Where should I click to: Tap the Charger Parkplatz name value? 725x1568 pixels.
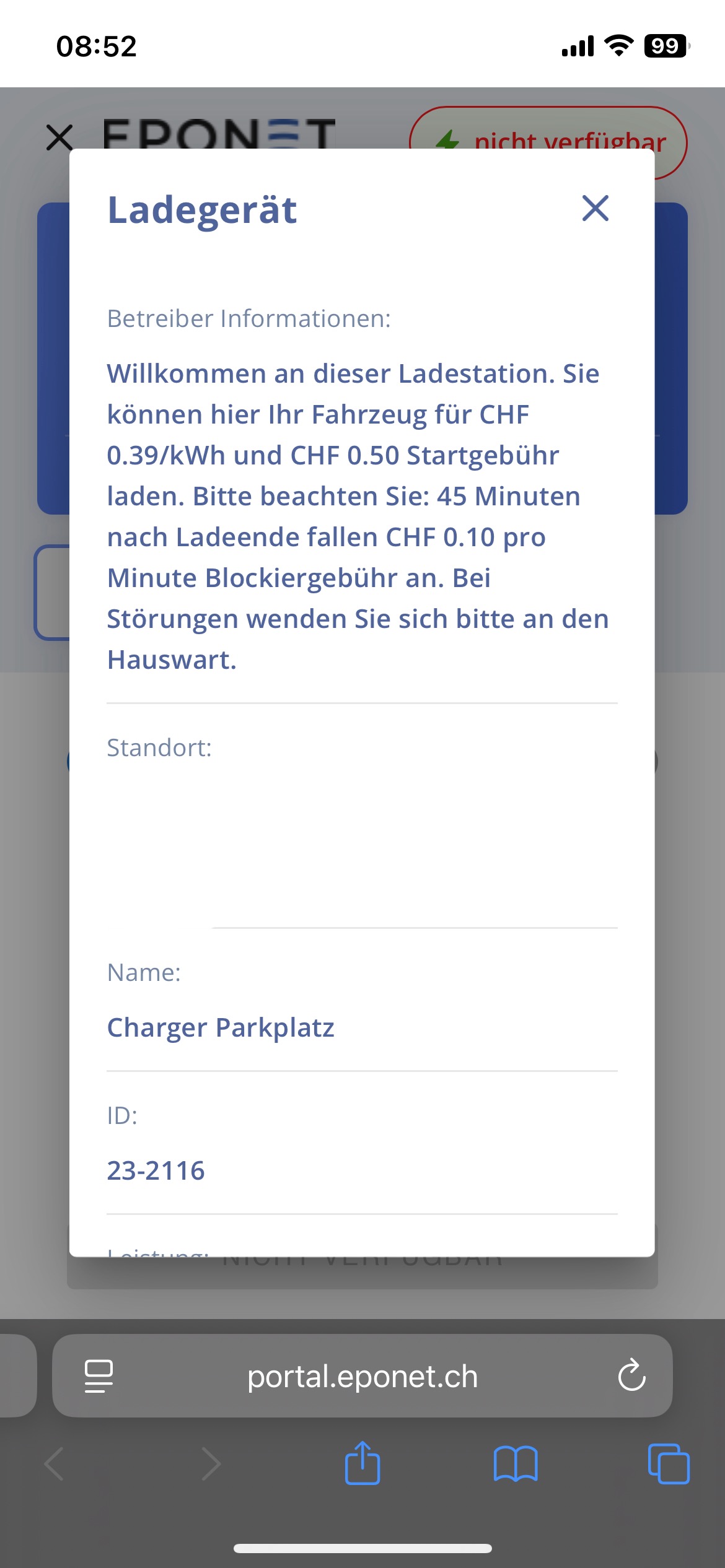tap(221, 1028)
